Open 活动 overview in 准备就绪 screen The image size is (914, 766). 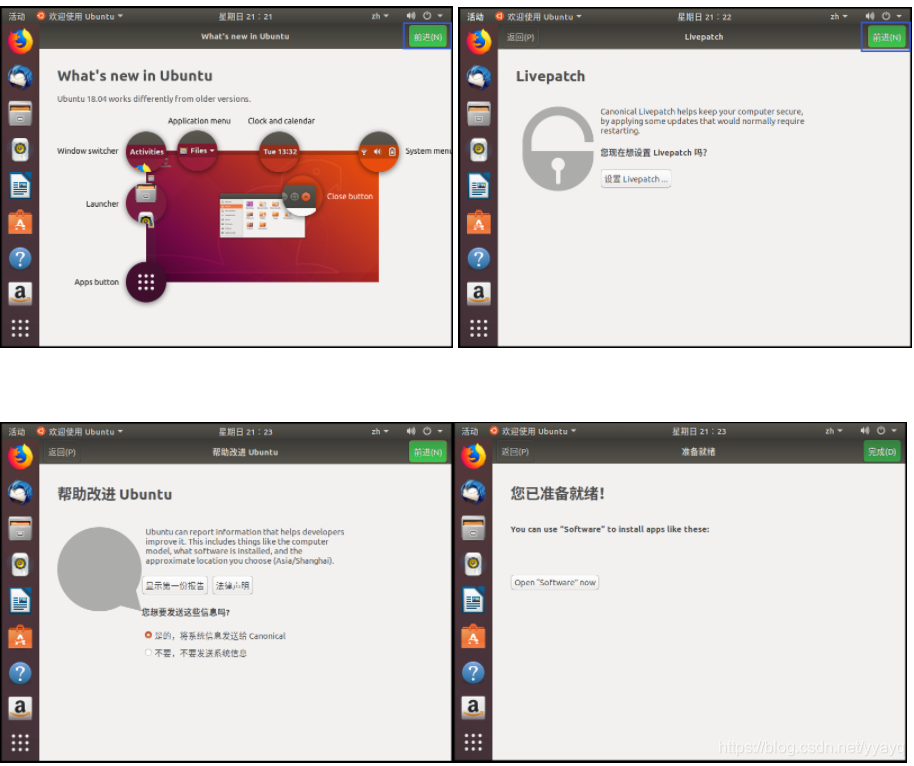tap(470, 431)
